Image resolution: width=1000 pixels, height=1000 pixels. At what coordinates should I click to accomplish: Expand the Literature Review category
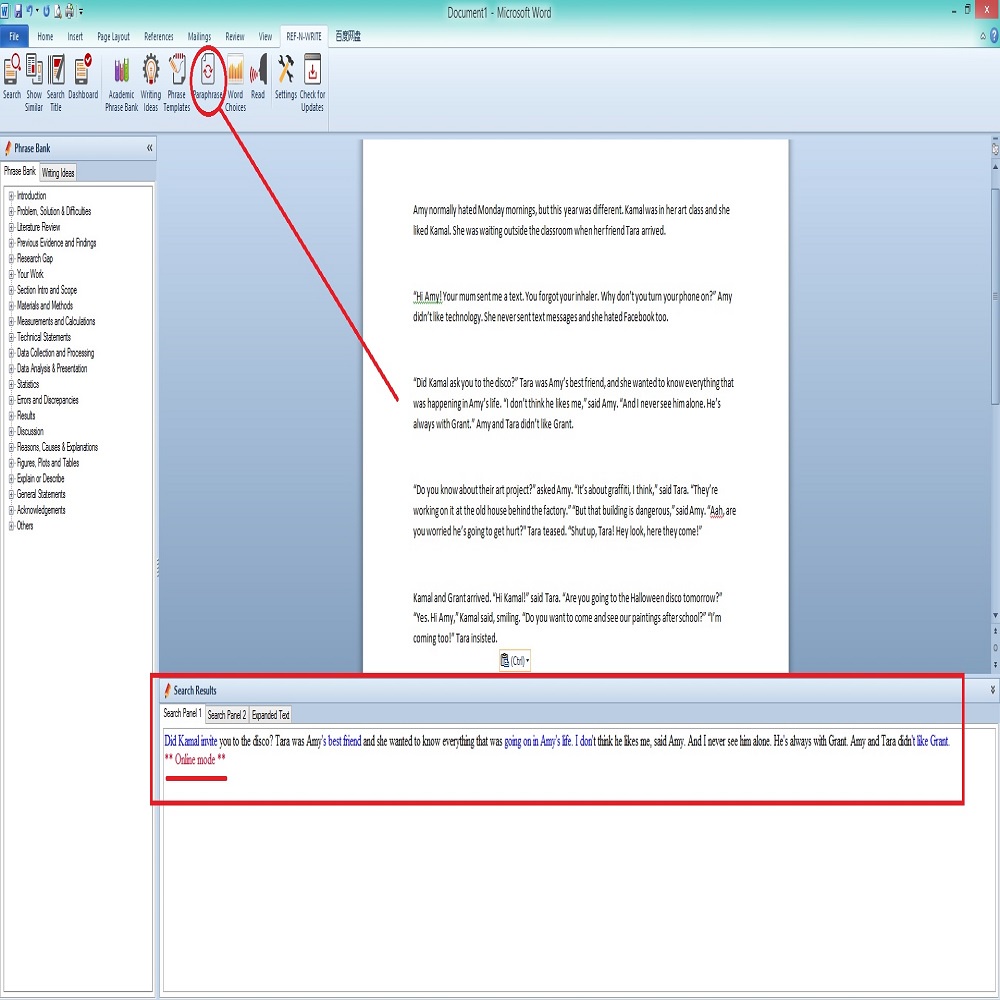coord(11,227)
